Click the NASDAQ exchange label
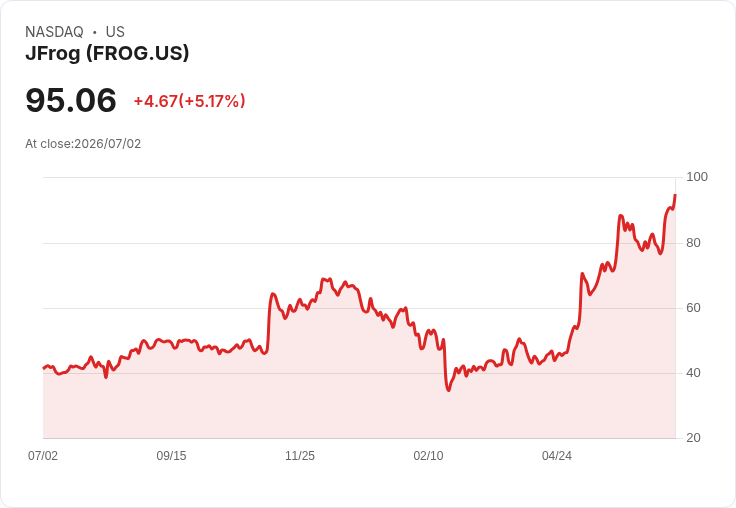736x508 pixels. [54, 32]
